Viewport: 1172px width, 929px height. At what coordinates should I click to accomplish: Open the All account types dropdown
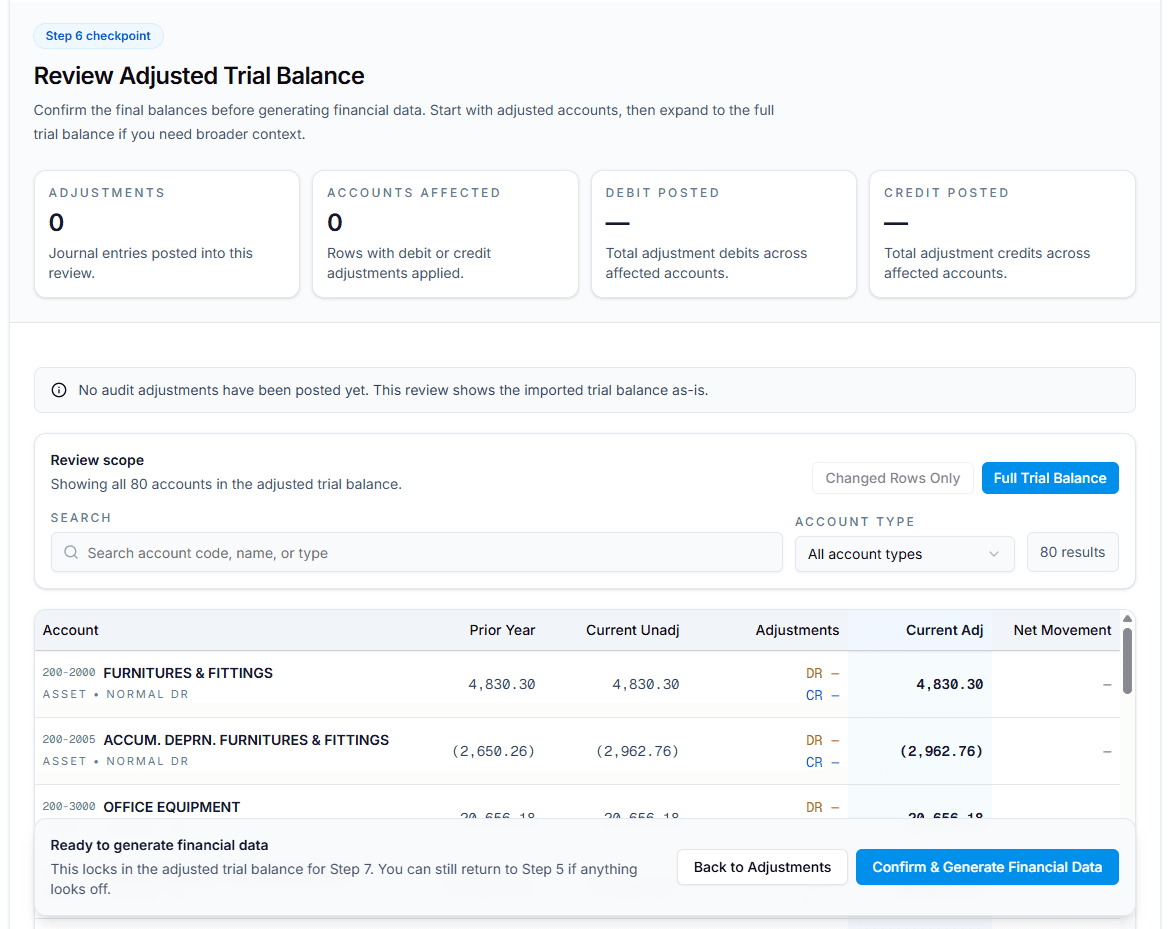904,554
